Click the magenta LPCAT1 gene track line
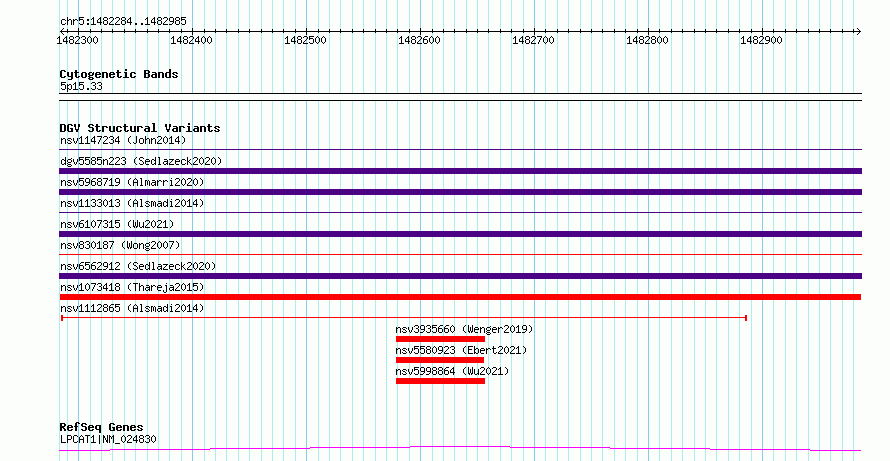Image resolution: width=890 pixels, height=461 pixels. [x=460, y=449]
